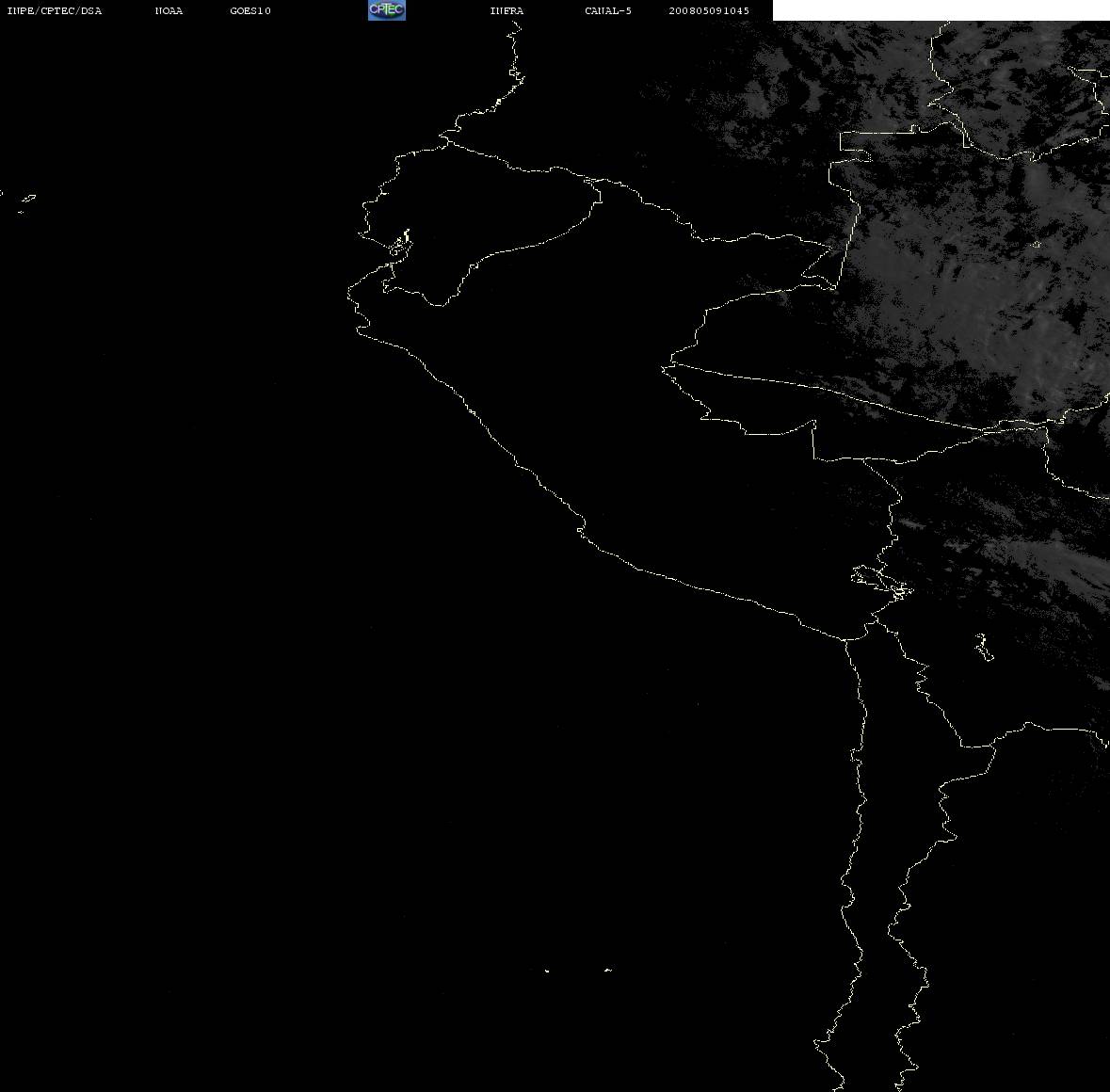Select the 200805091045 timestamp text
This screenshot has height=1092, width=1110.
(x=709, y=10)
